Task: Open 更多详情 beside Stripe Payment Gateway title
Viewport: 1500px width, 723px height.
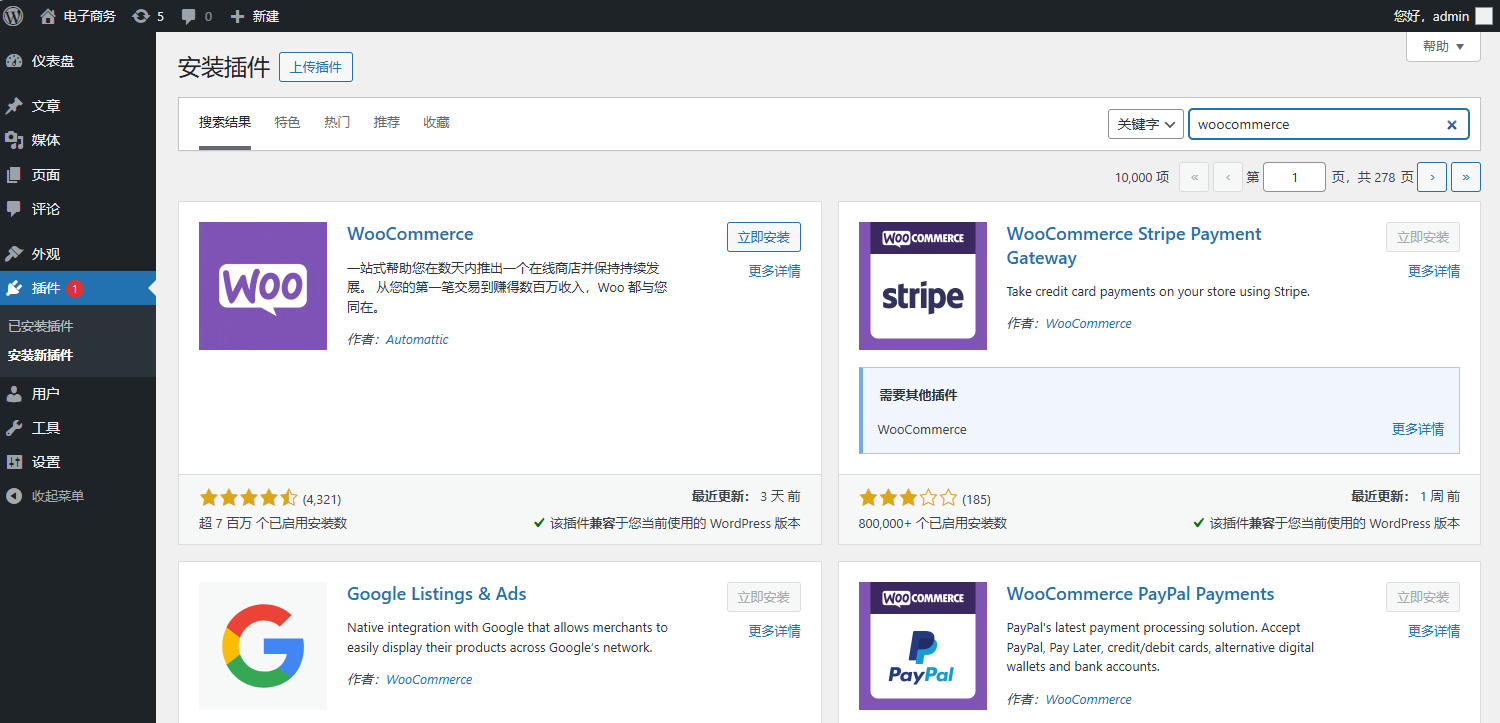Action: [1434, 271]
